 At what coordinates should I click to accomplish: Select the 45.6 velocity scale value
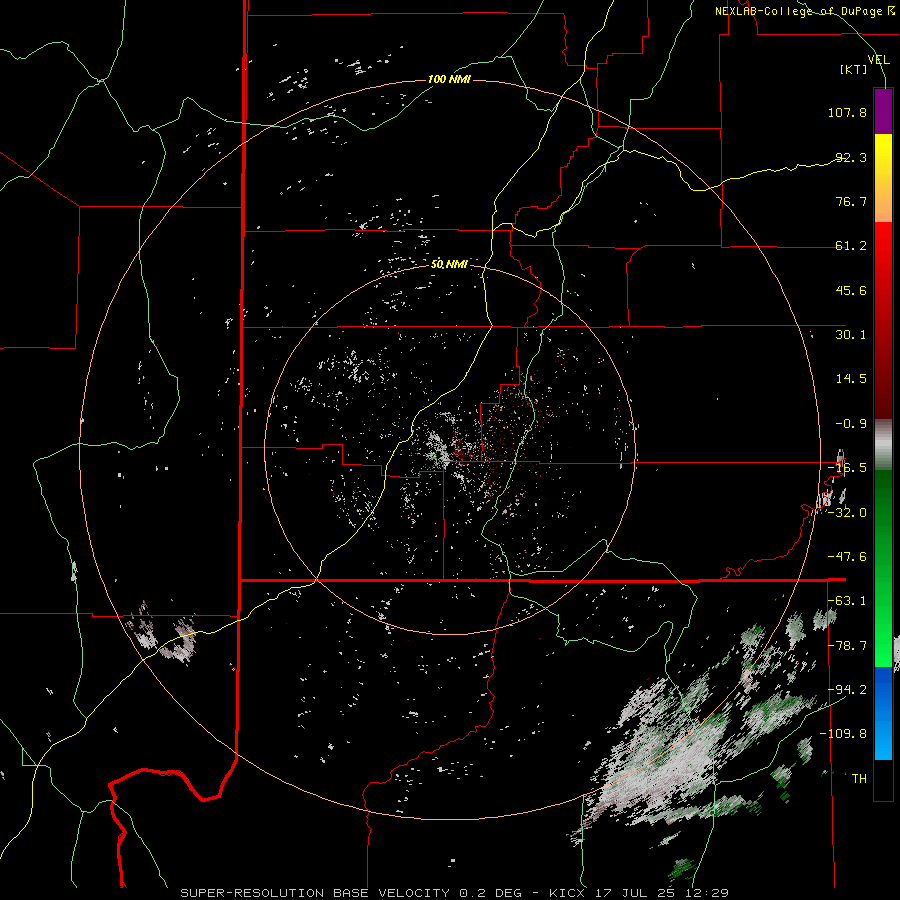pos(851,290)
